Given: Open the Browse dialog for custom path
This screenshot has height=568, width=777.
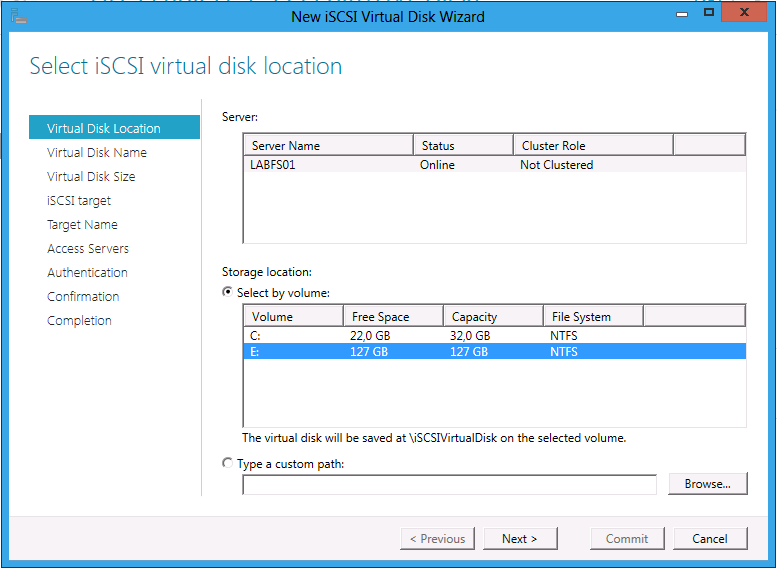Looking at the screenshot, I should (x=708, y=484).
